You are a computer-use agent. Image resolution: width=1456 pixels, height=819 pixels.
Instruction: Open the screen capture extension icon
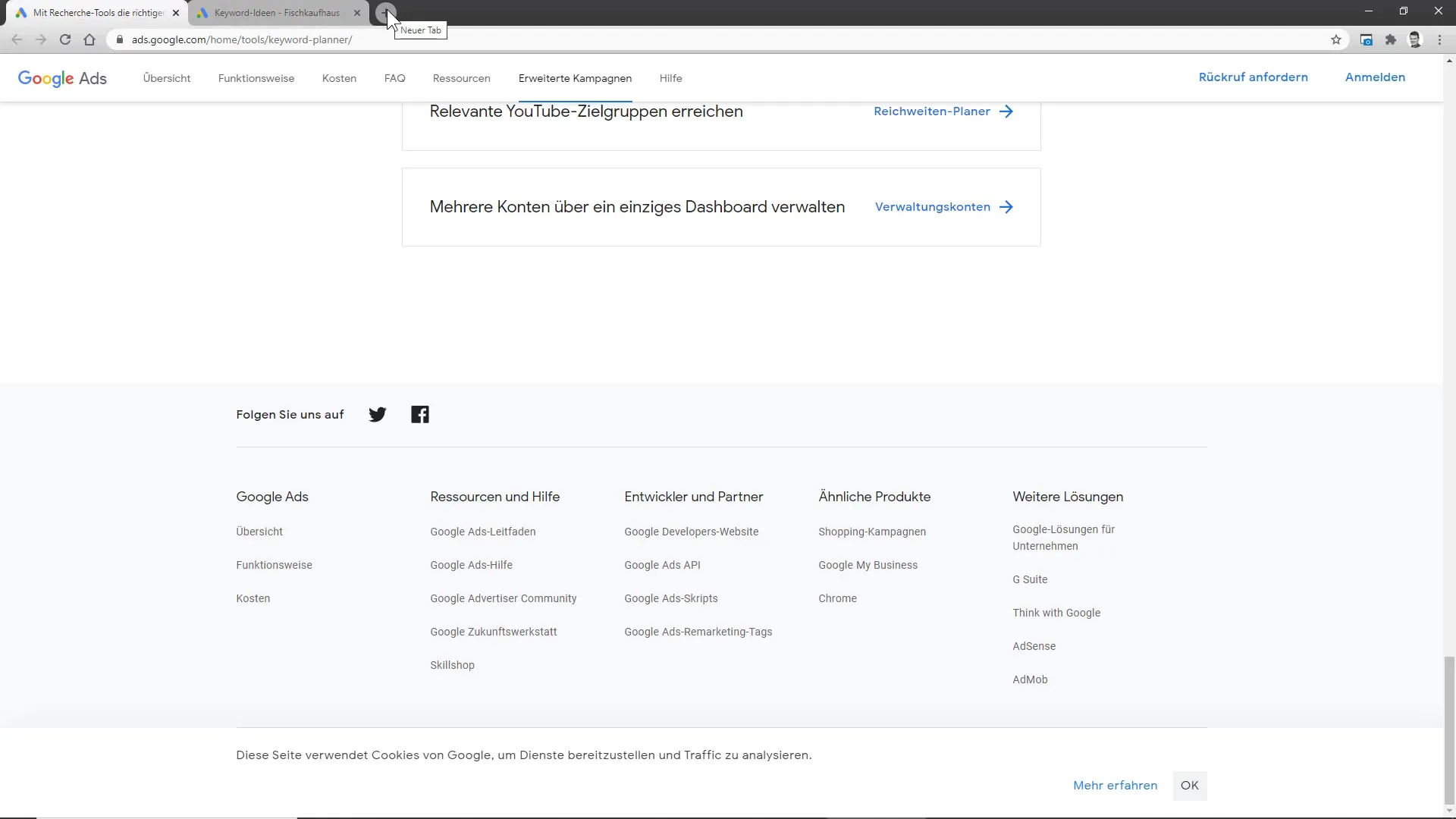(x=1366, y=39)
